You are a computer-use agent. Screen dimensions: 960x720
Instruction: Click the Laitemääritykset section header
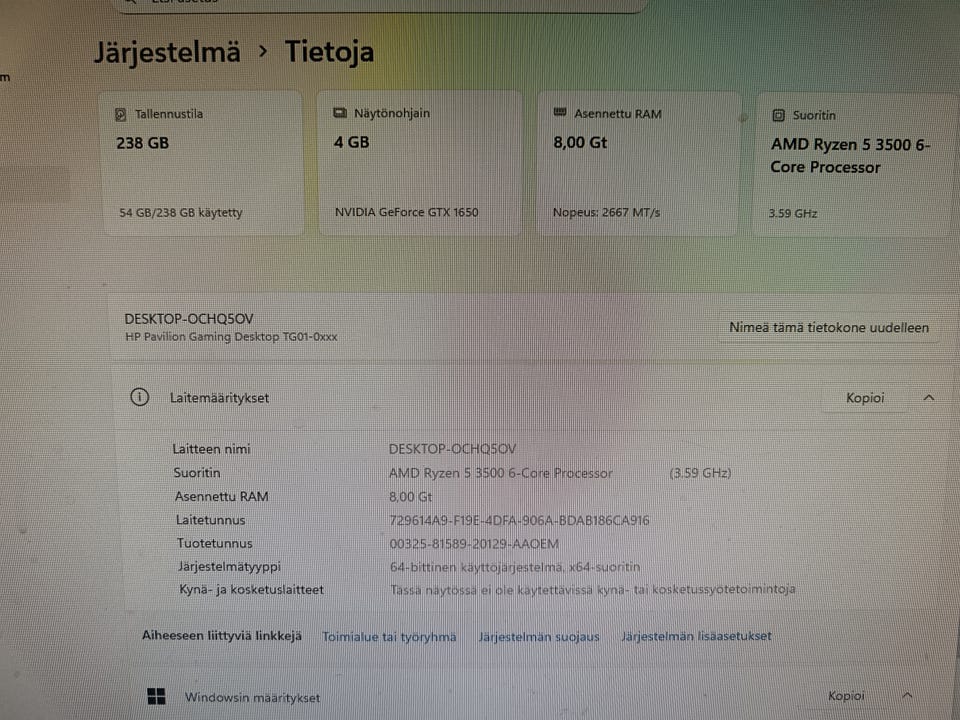pos(533,398)
